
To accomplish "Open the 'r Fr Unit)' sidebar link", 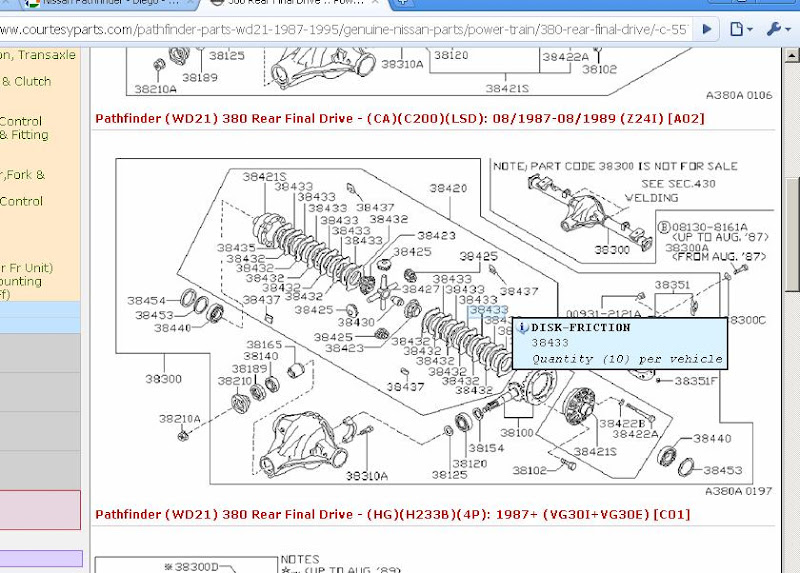I will pyautogui.click(x=27, y=268).
